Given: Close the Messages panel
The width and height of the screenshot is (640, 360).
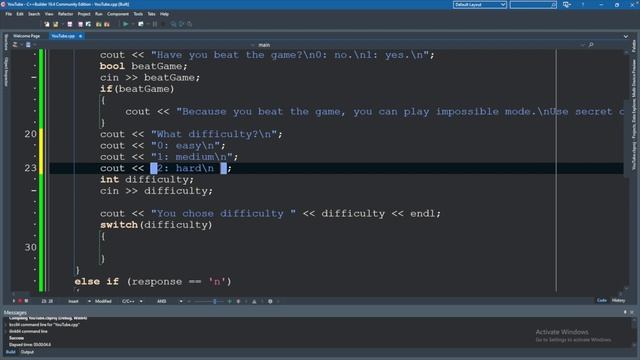Looking at the screenshot, I should pos(632,312).
